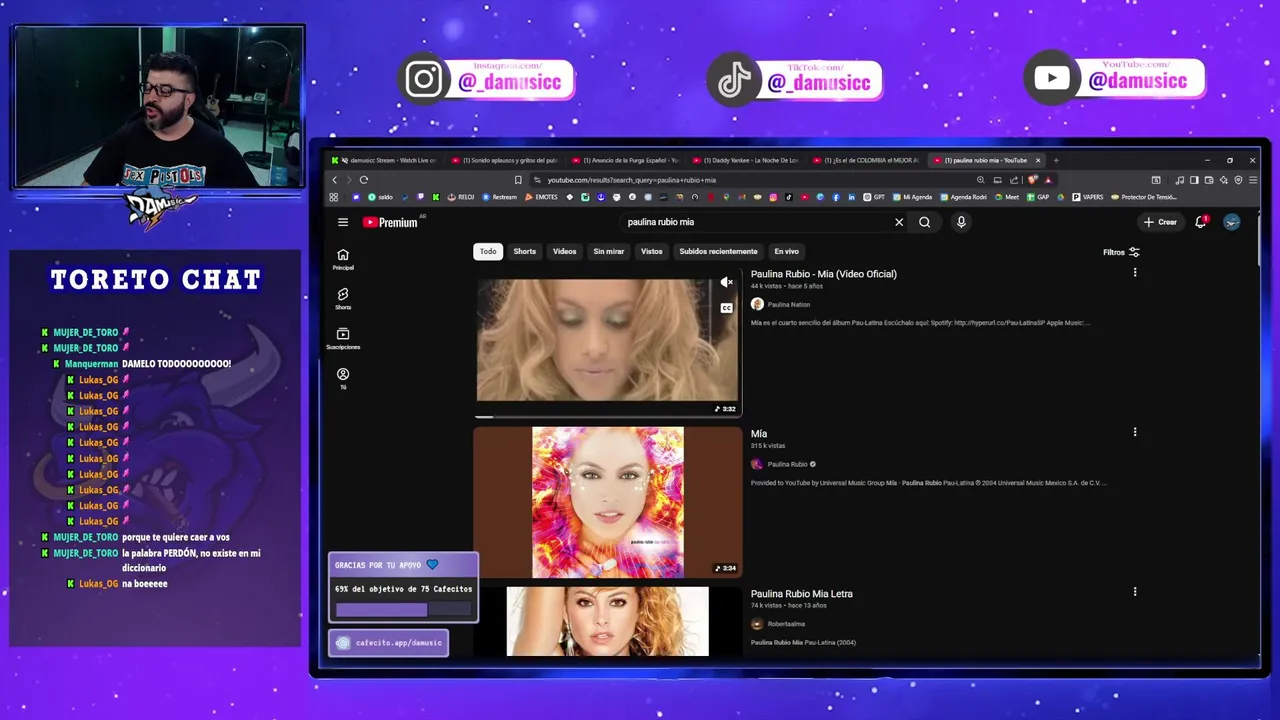Open the cafecito.app/damusic link
The width and height of the screenshot is (1280, 720).
point(389,643)
